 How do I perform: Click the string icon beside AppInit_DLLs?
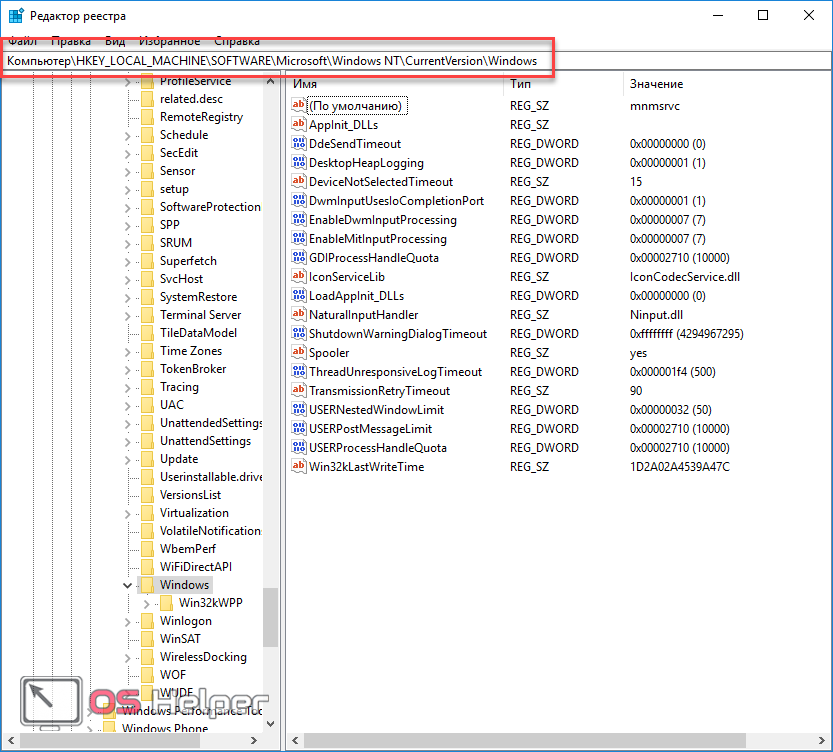coord(299,125)
